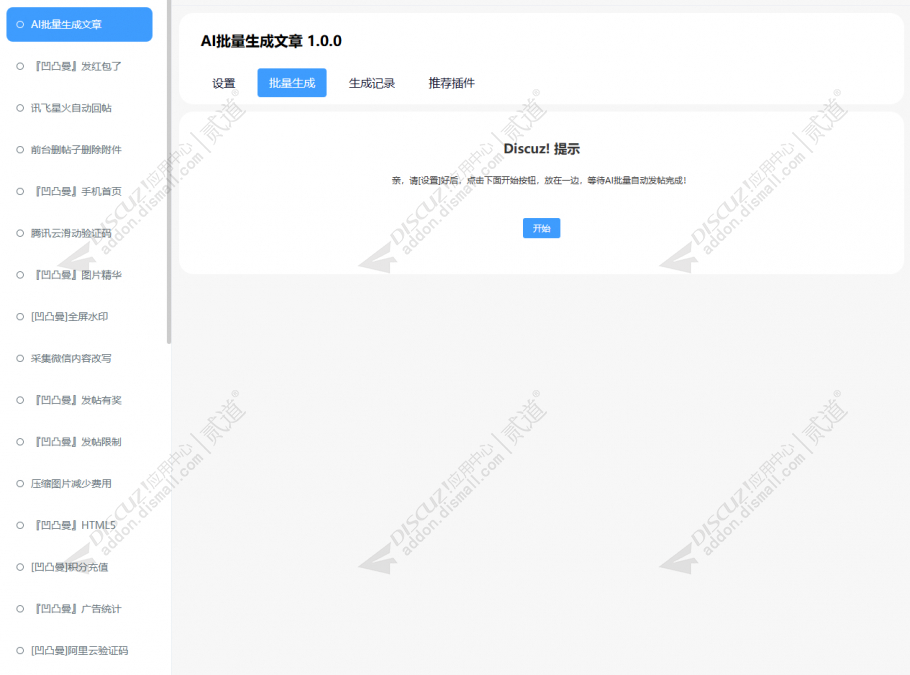Open the 设置 tab
The image size is (910, 675).
coord(223,83)
